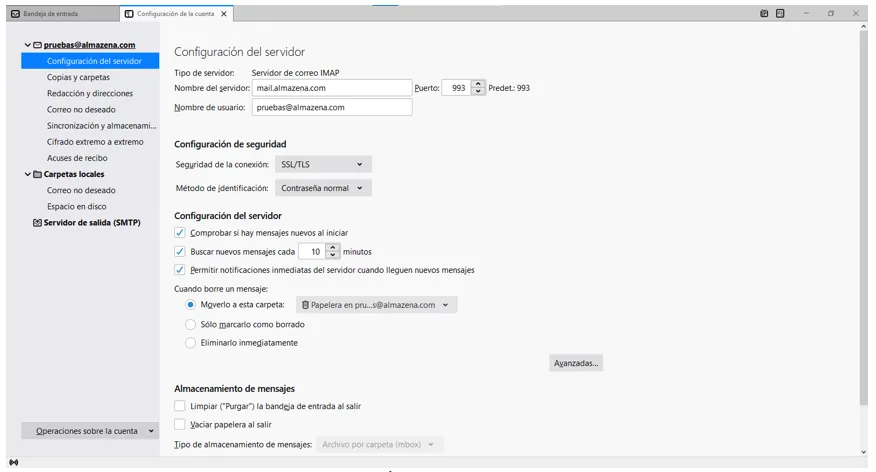876x472 pixels.
Task: Enable Vaciar papelera al salir
Action: pos(179,425)
